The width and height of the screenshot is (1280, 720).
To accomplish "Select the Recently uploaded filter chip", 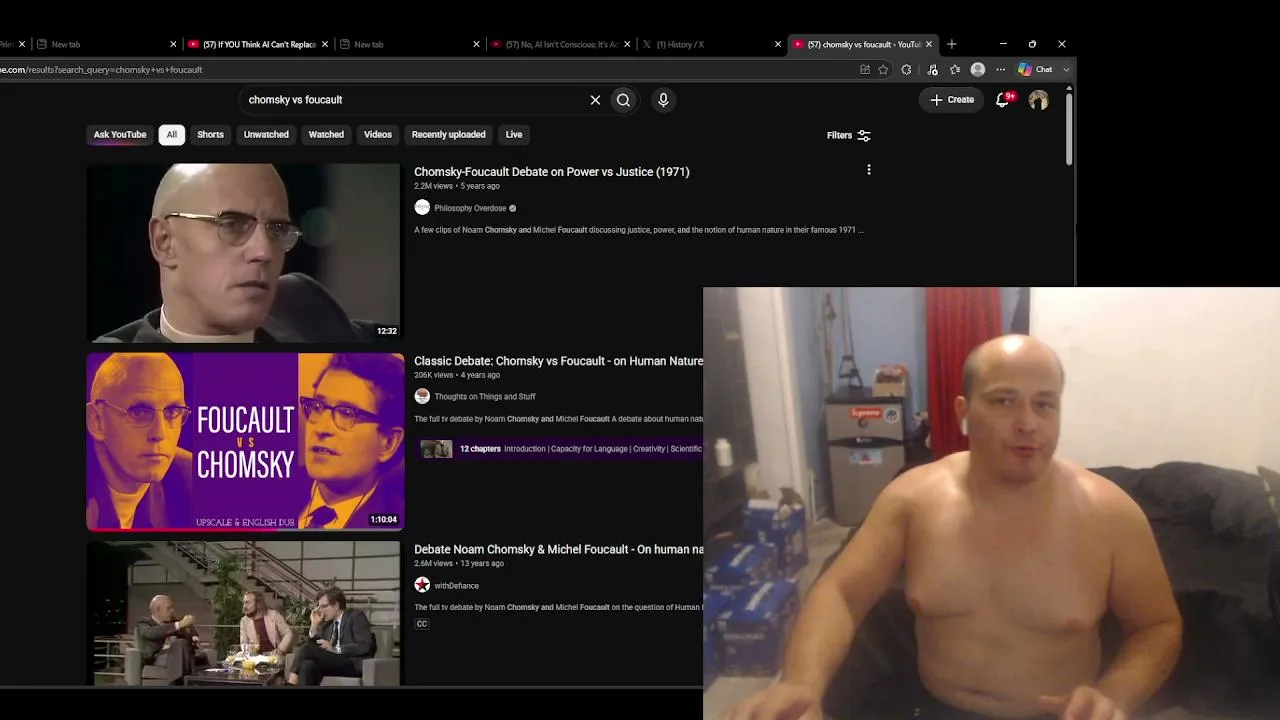I will pos(449,135).
